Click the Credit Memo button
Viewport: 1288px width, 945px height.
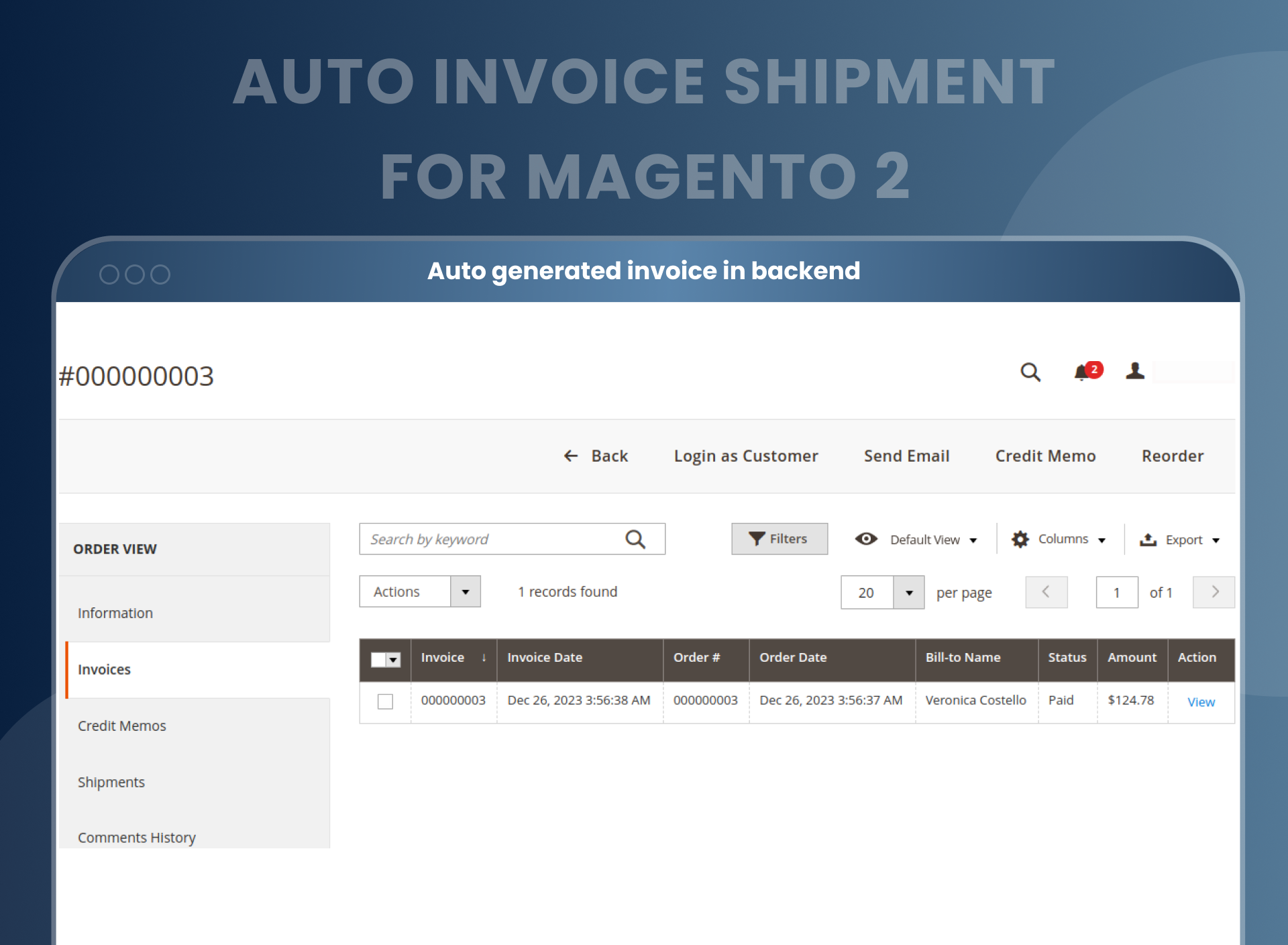1045,456
